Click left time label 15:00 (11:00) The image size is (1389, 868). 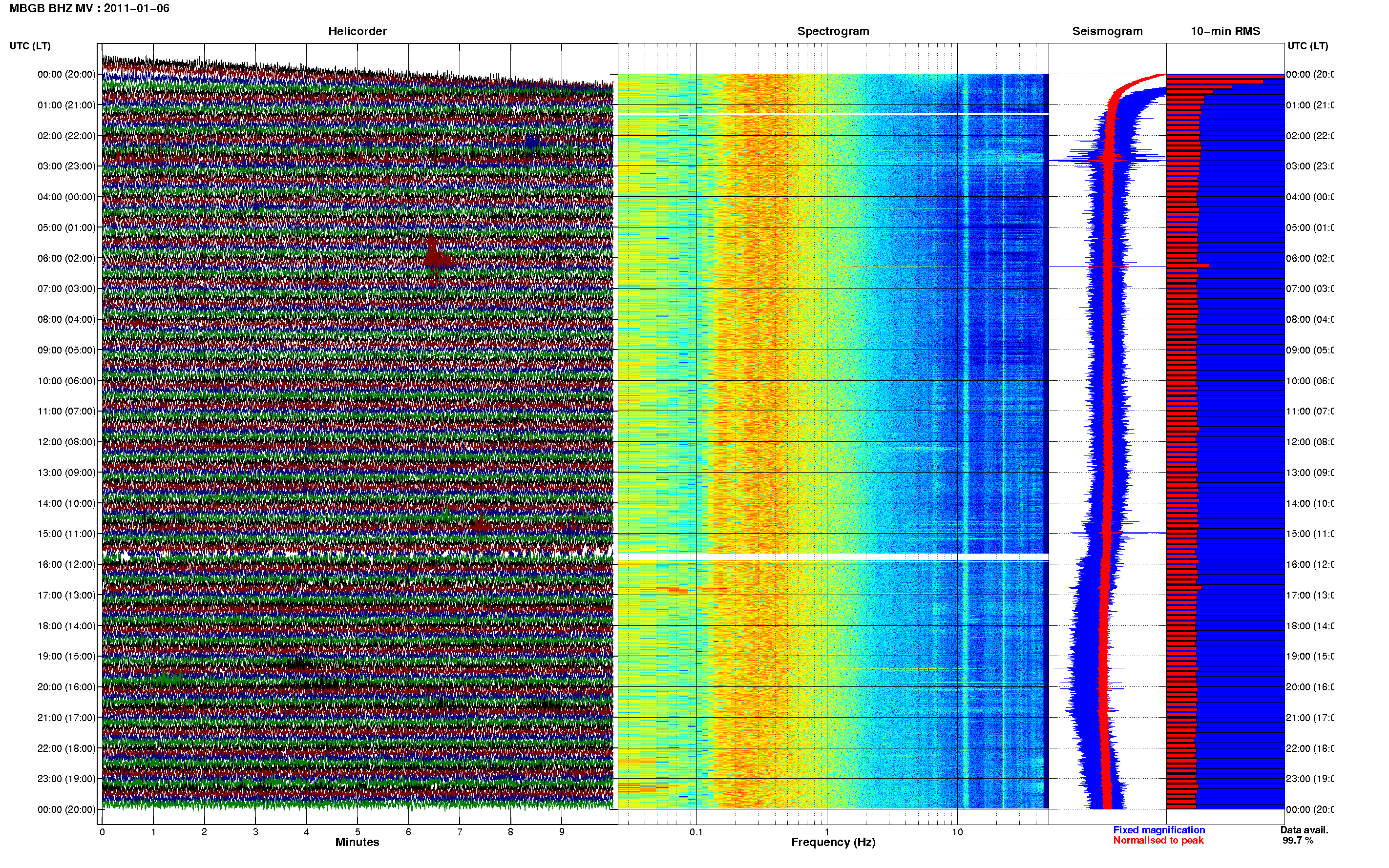[x=66, y=534]
